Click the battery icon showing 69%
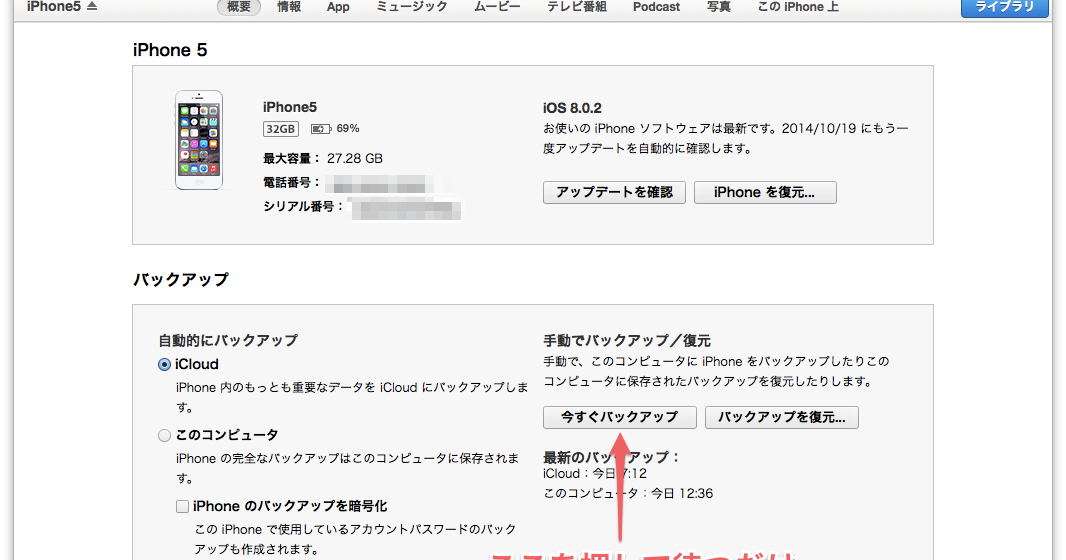 pyautogui.click(x=320, y=128)
